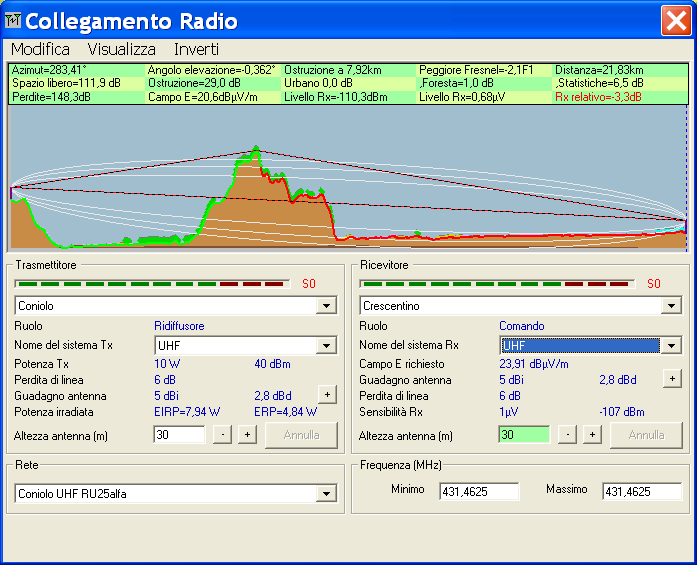Click the receiver Annulla button
The width and height of the screenshot is (697, 565).
(646, 435)
